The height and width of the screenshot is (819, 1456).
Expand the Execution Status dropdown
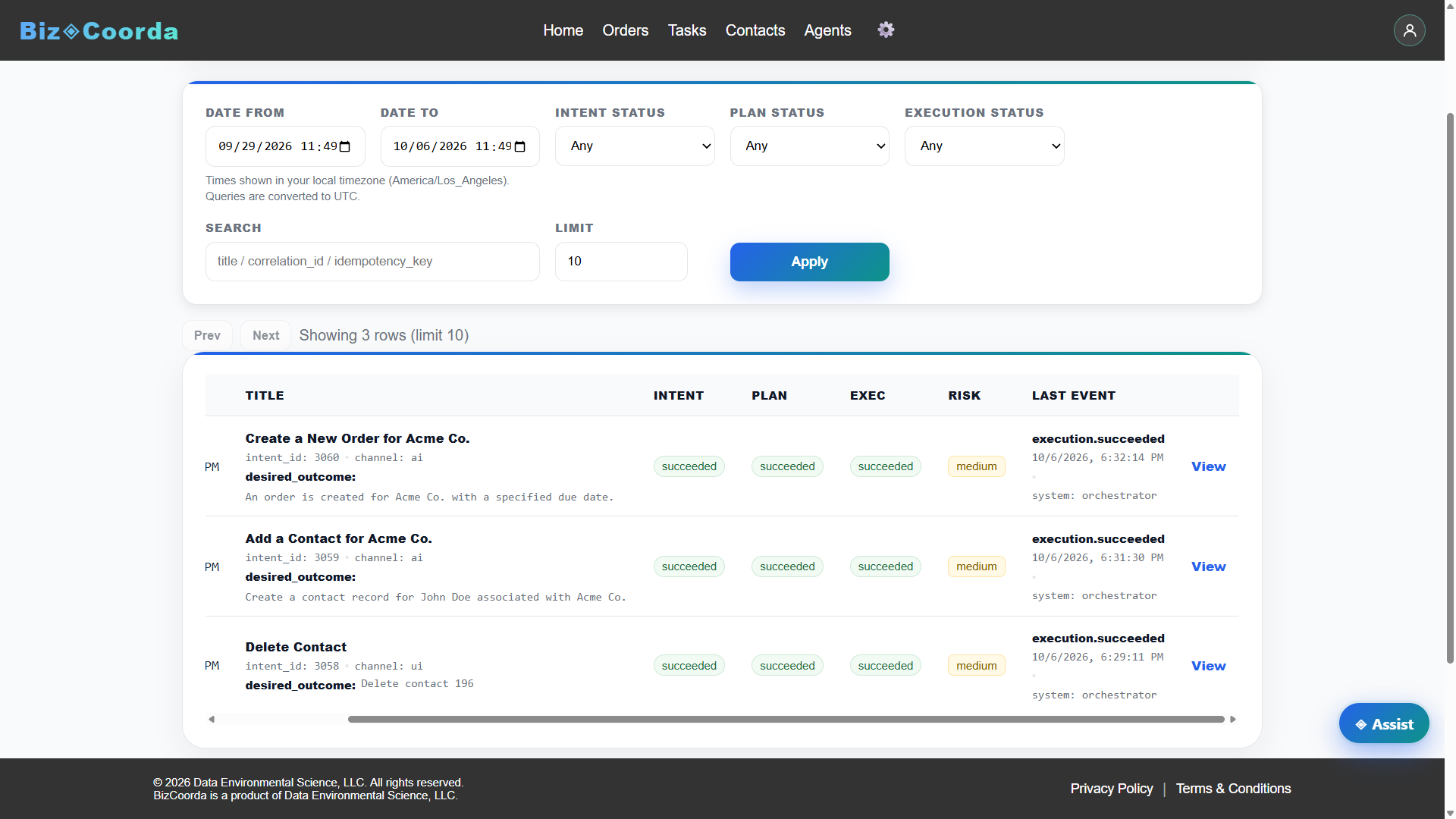(984, 146)
